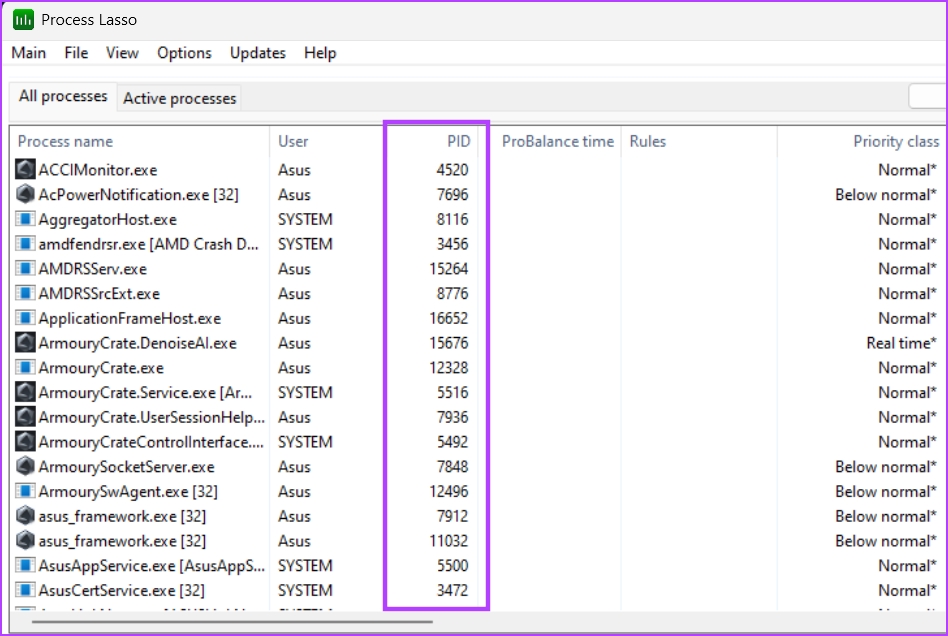Sort by the Process name column header
948x636 pixels.
[66, 141]
